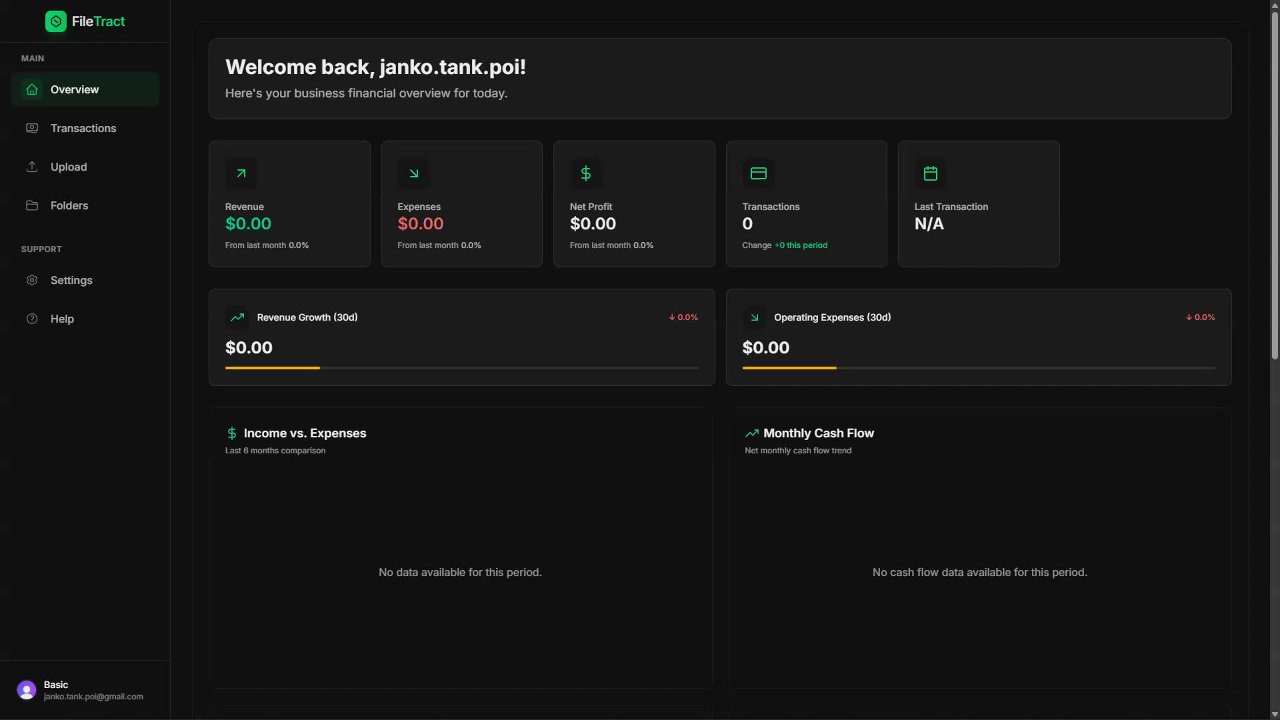Screen dimensions: 1280x720
Task: Click the Revenue Growth trend icon
Action: (x=237, y=317)
